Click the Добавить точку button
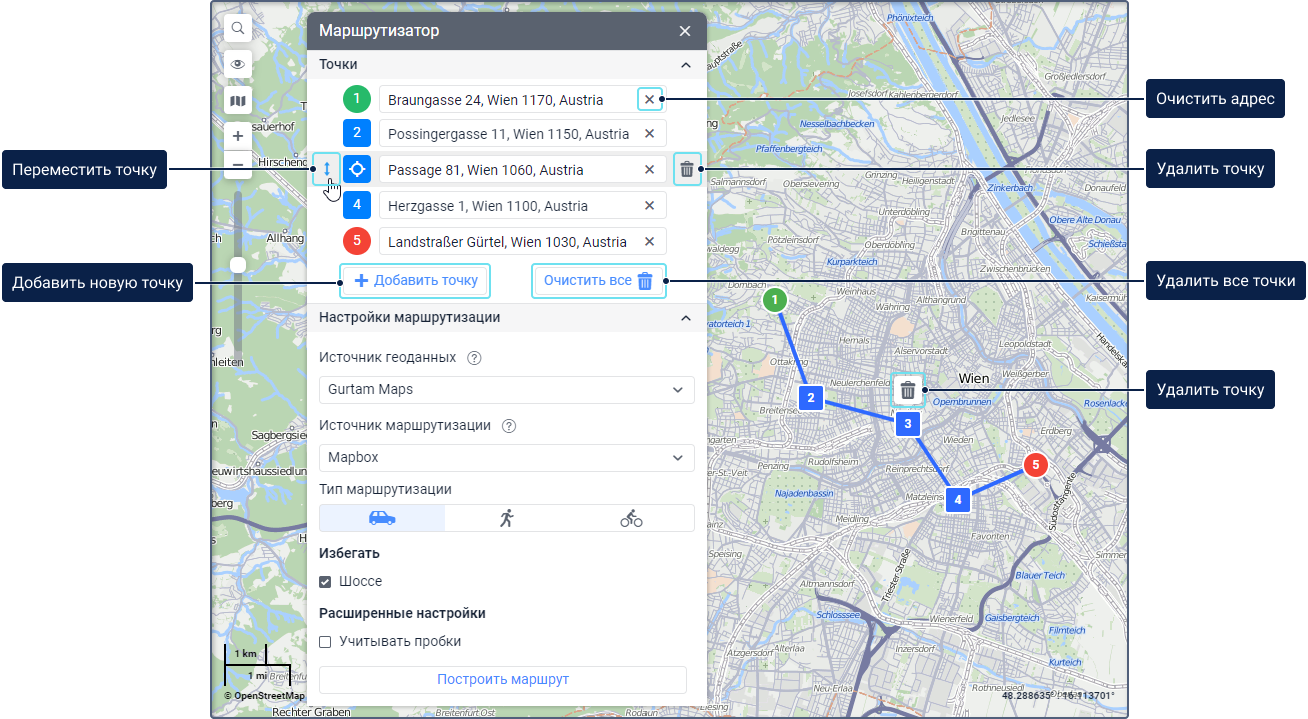Image resolution: width=1308 pixels, height=719 pixels. [415, 281]
